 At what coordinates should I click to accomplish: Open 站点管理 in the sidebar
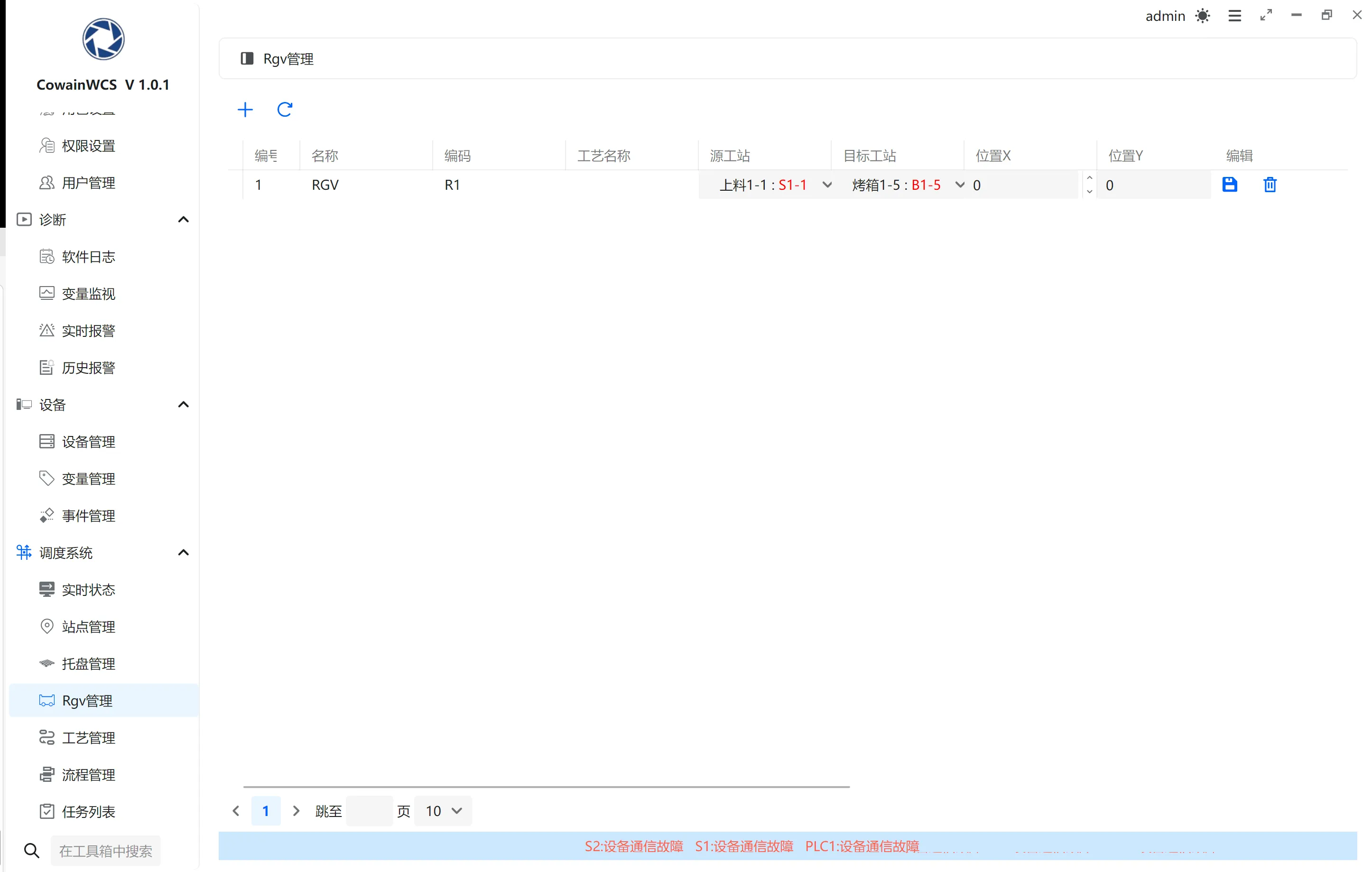[88, 627]
